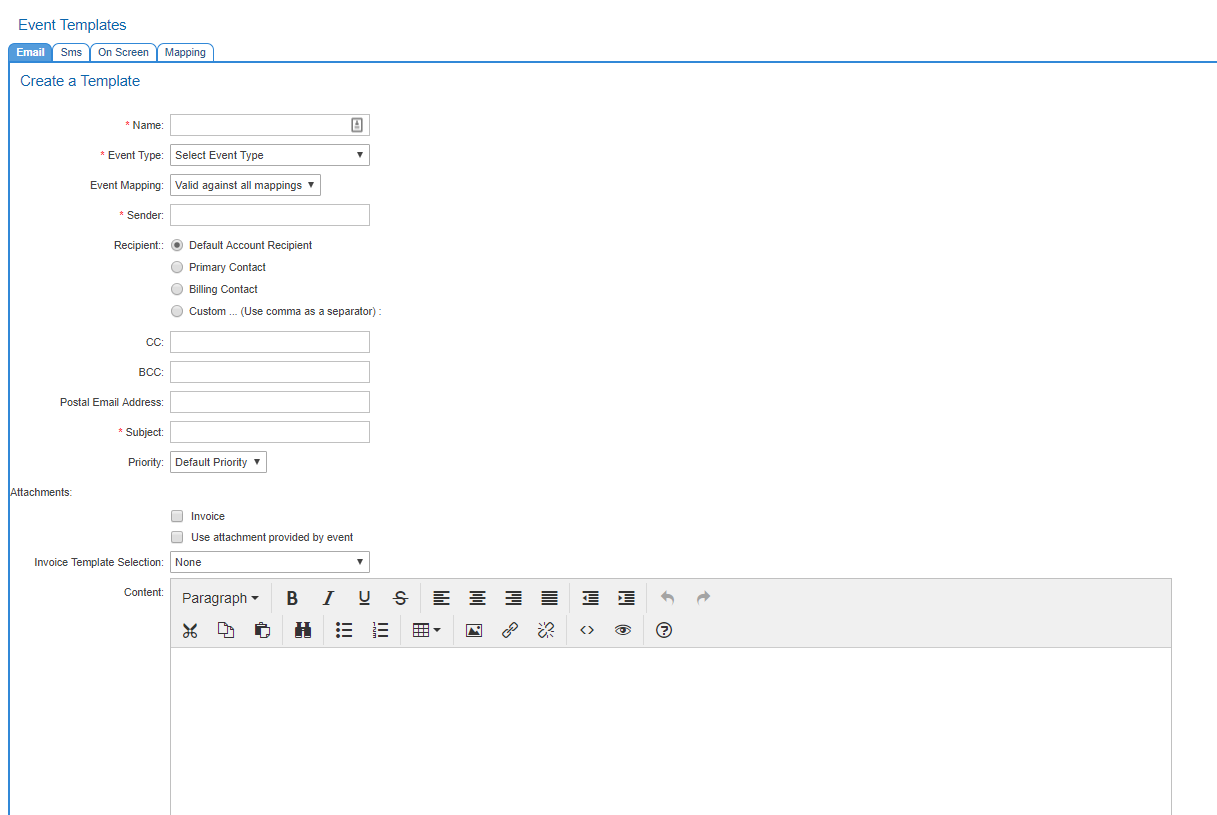
Task: Open Find and Replace binoculars icon
Action: point(303,630)
